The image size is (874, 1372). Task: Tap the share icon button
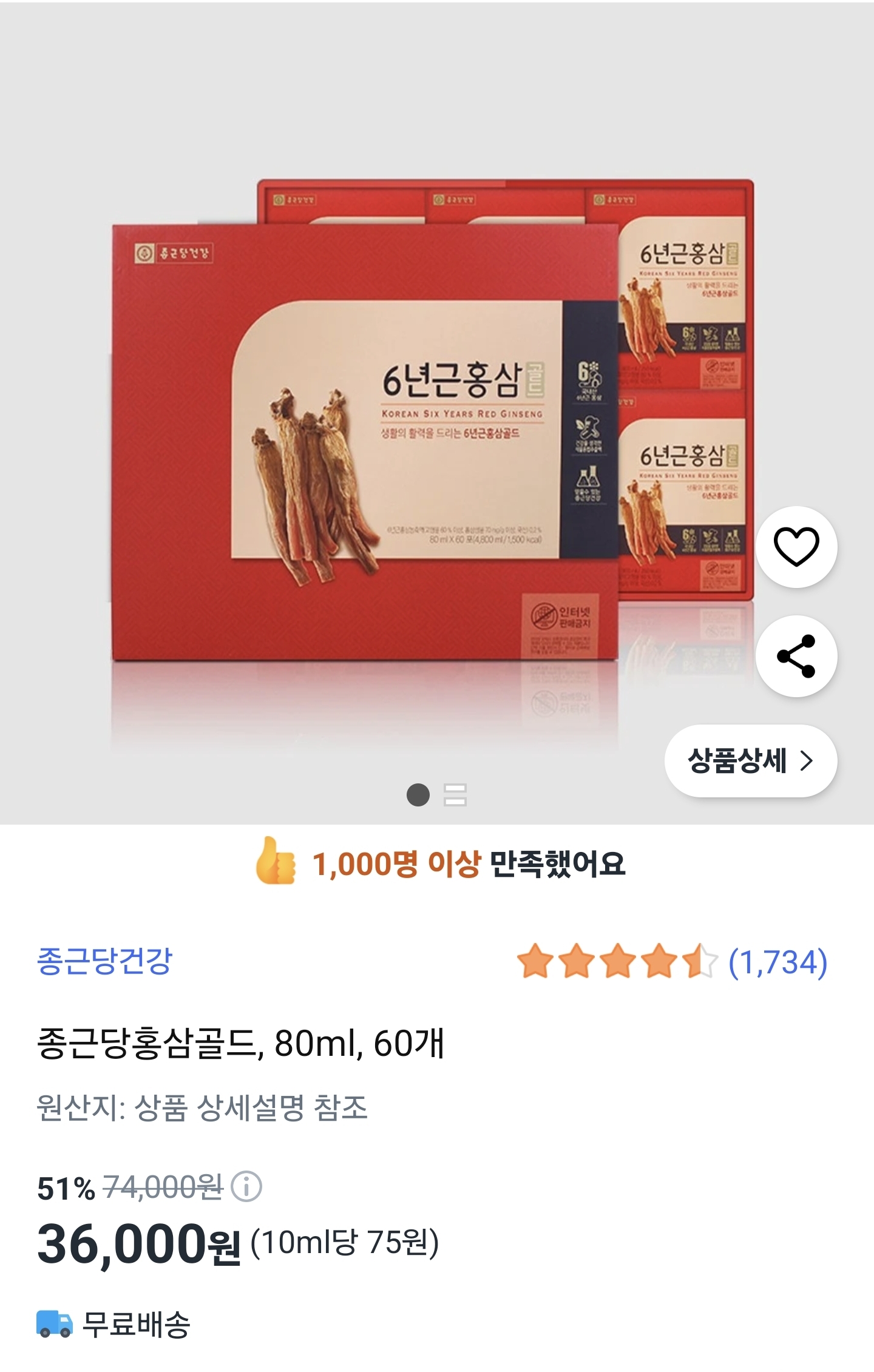click(x=796, y=656)
